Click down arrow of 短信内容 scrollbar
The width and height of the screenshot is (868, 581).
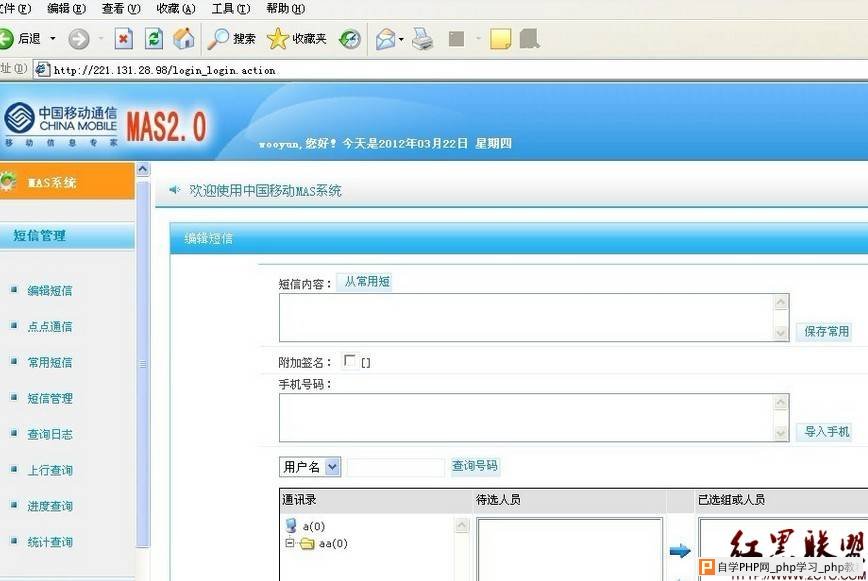781,333
